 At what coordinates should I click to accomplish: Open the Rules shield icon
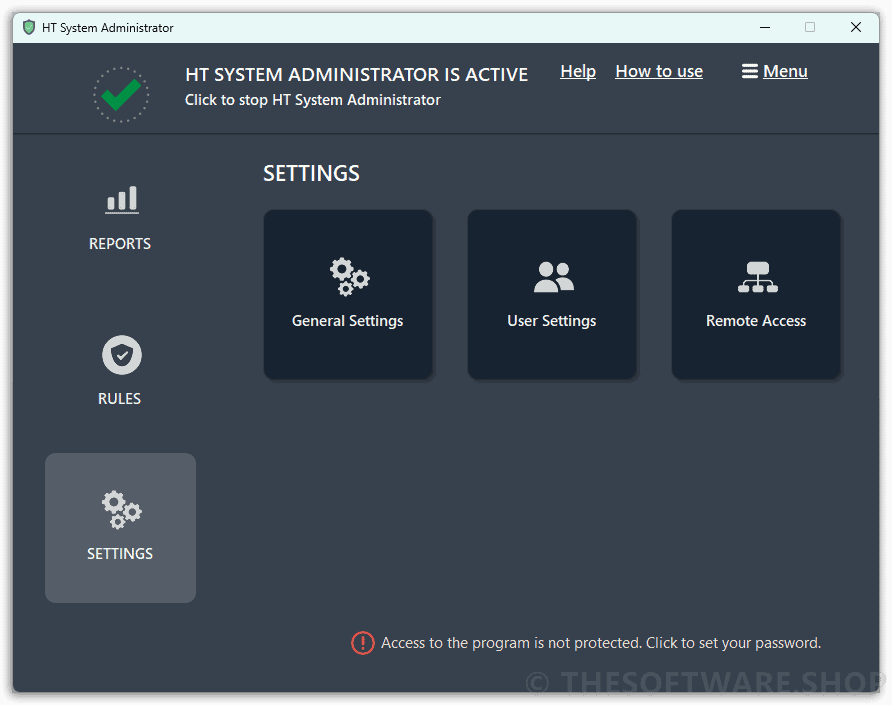[122, 355]
